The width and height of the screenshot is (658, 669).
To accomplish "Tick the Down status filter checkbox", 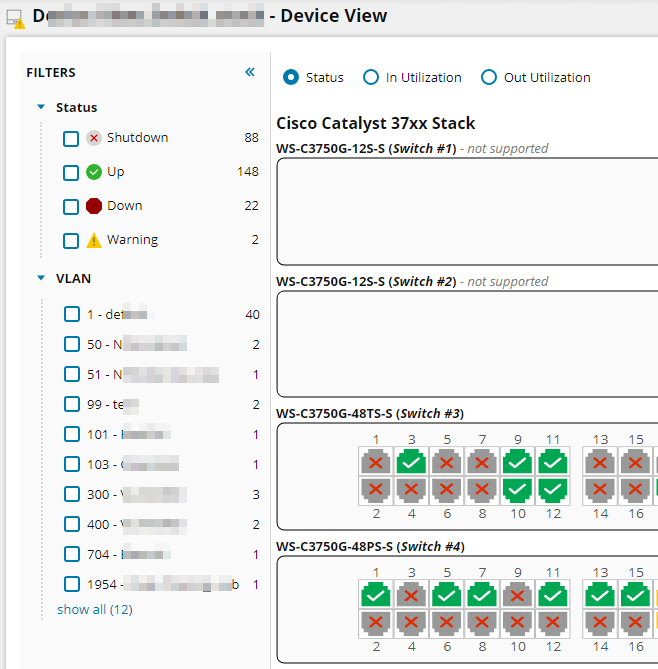I will pos(71,207).
